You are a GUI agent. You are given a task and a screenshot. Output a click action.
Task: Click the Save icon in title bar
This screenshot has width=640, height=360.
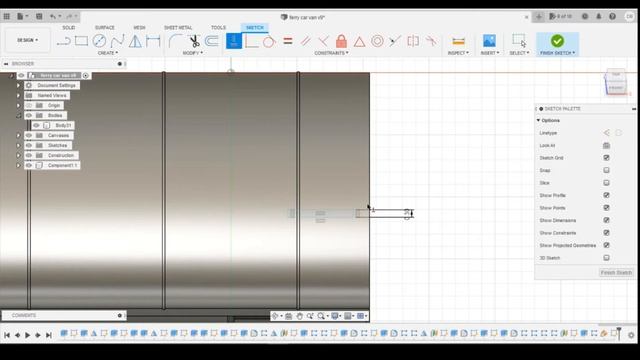[x=39, y=16]
